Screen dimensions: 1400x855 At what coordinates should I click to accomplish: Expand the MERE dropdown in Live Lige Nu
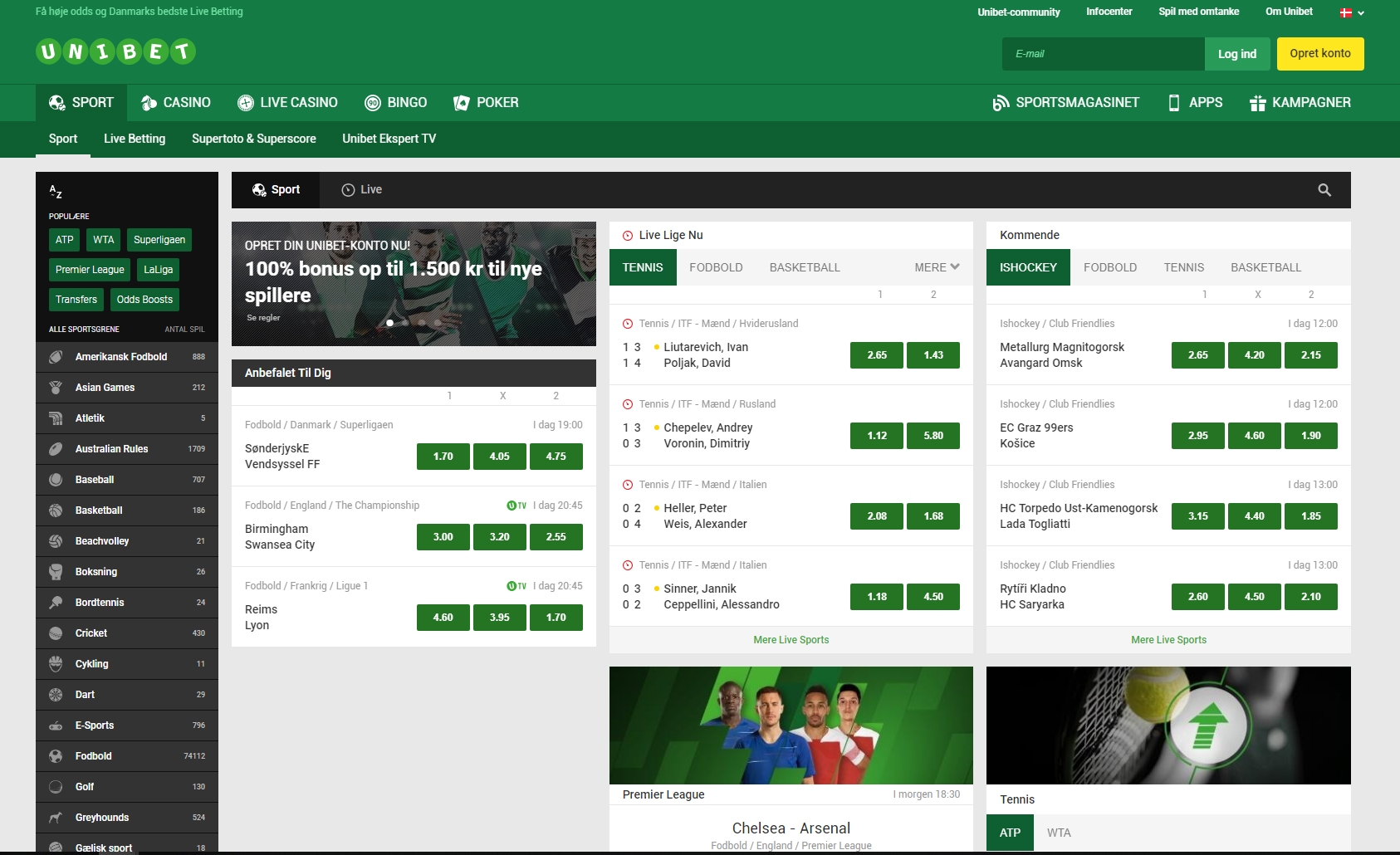point(935,267)
